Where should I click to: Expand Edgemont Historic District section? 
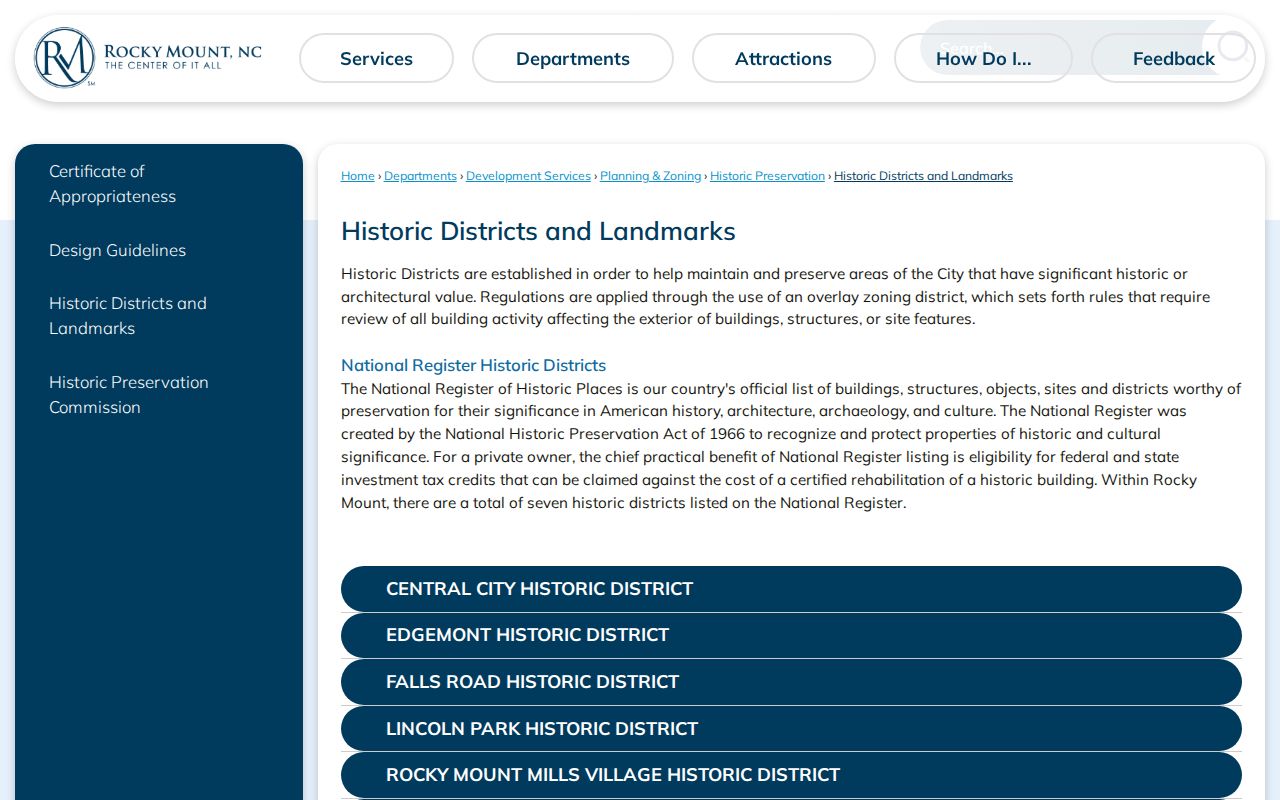[x=791, y=635]
